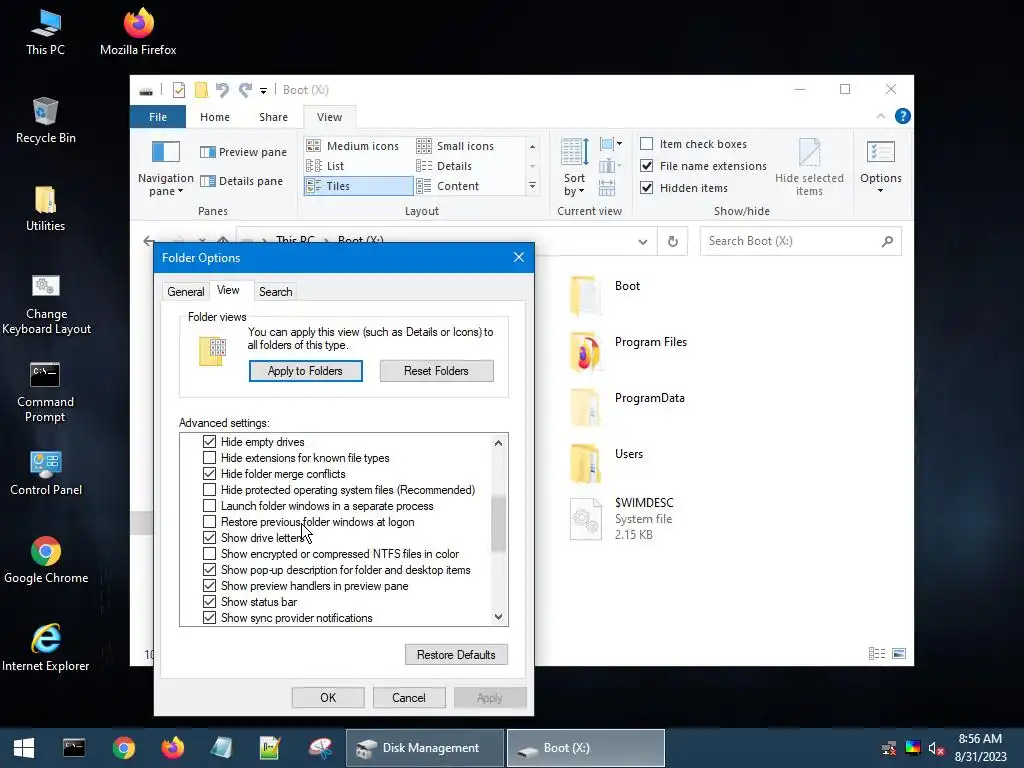Select the Utilities folder on the desktop
The width and height of the screenshot is (1024, 768).
pos(45,209)
